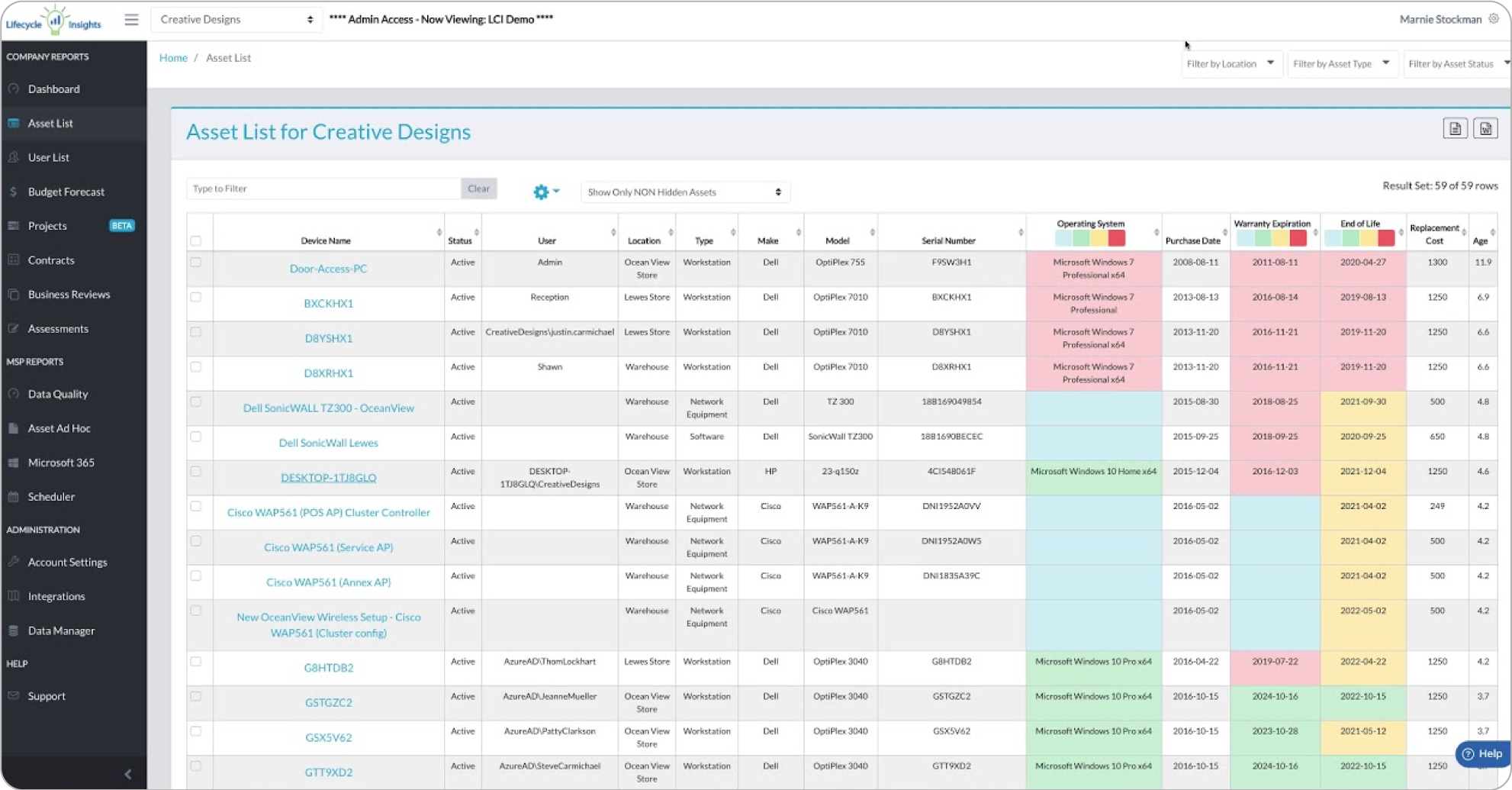Click the Lifecycle Insights logo
The image size is (1512, 790).
click(x=53, y=21)
